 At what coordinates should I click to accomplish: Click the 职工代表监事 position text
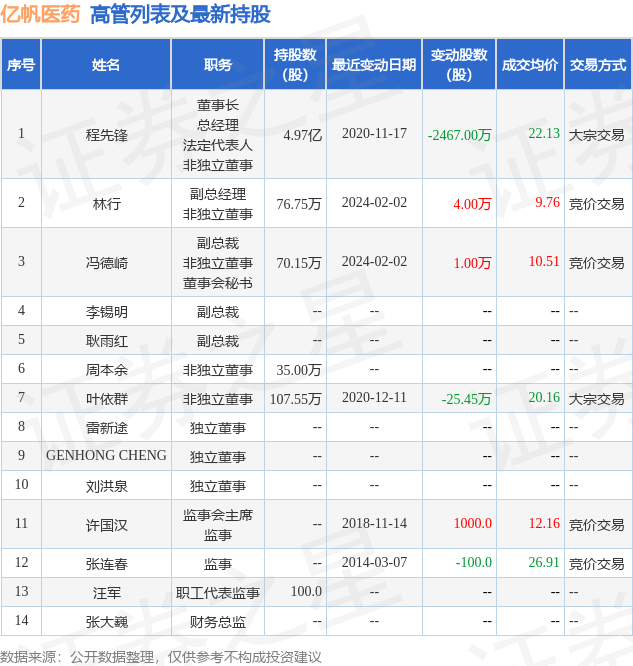click(218, 593)
